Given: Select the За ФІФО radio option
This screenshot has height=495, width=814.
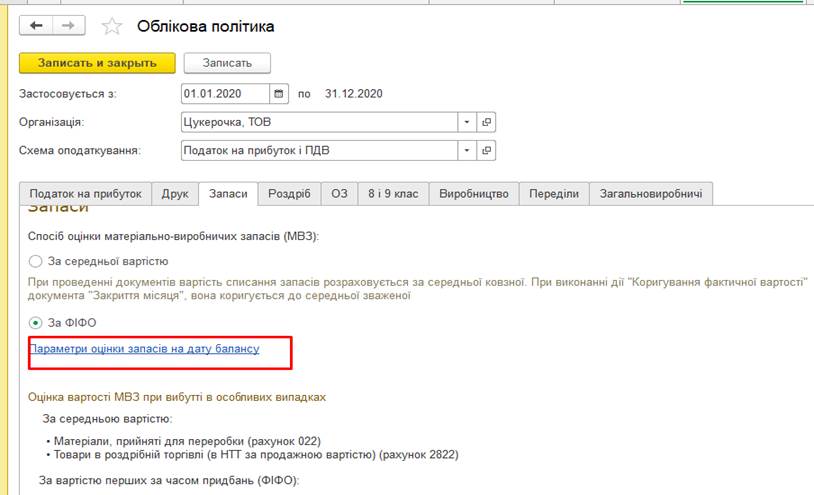Looking at the screenshot, I should (x=36, y=323).
